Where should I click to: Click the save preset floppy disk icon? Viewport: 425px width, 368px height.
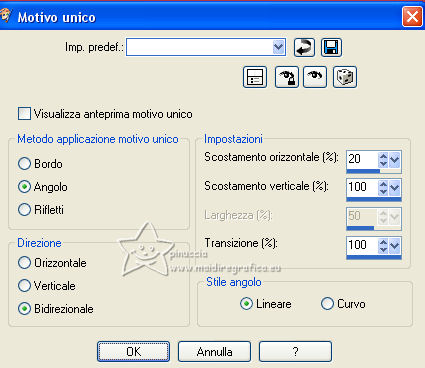331,47
